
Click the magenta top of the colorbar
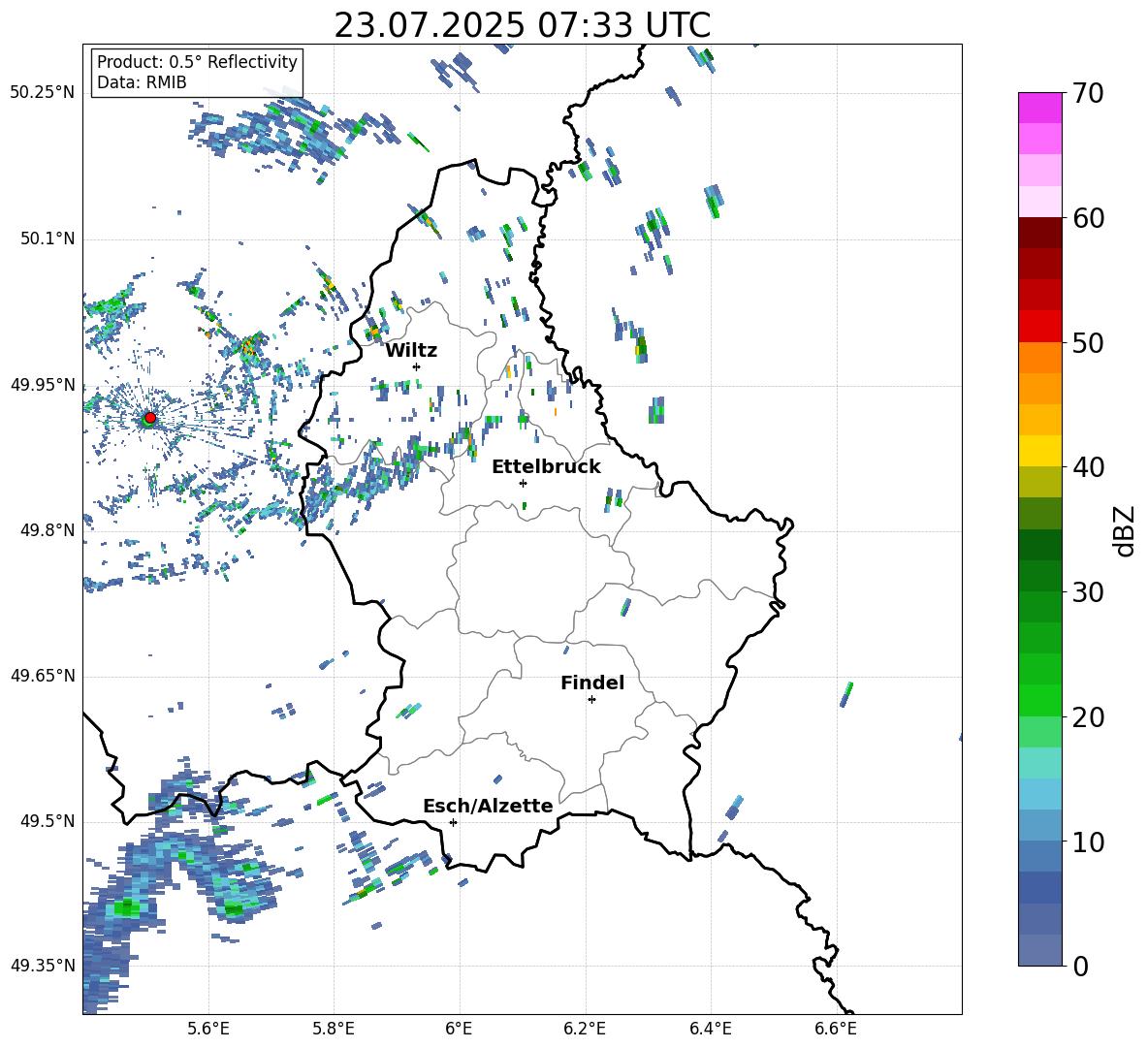pyautogui.click(x=1040, y=108)
